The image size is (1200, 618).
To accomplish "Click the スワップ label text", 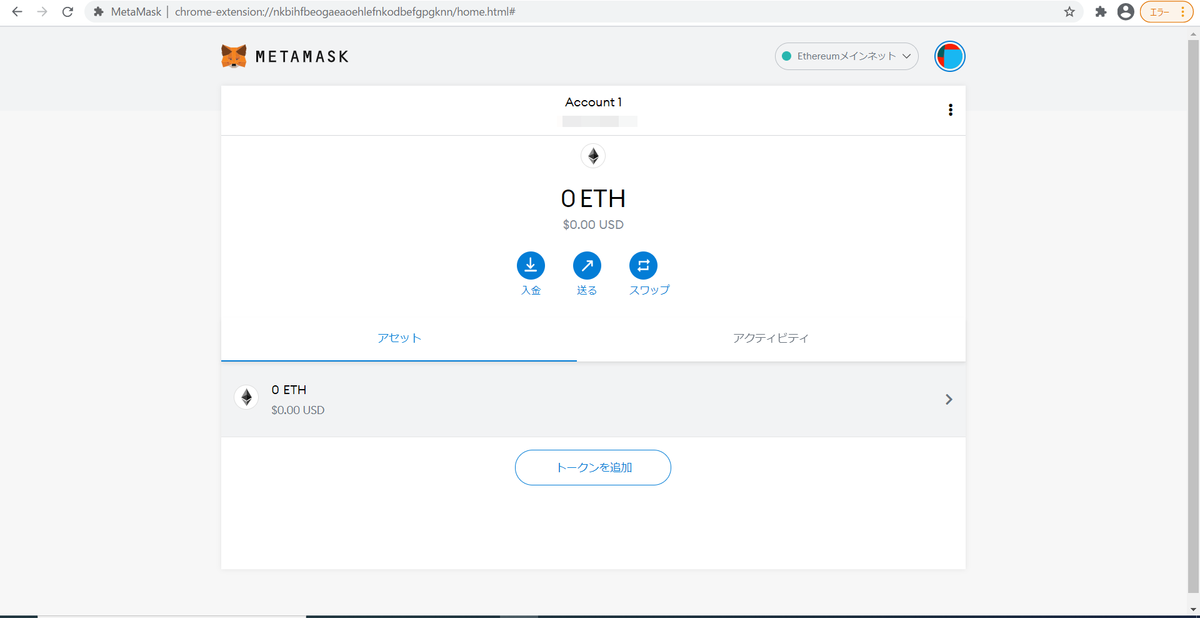I will pyautogui.click(x=649, y=290).
